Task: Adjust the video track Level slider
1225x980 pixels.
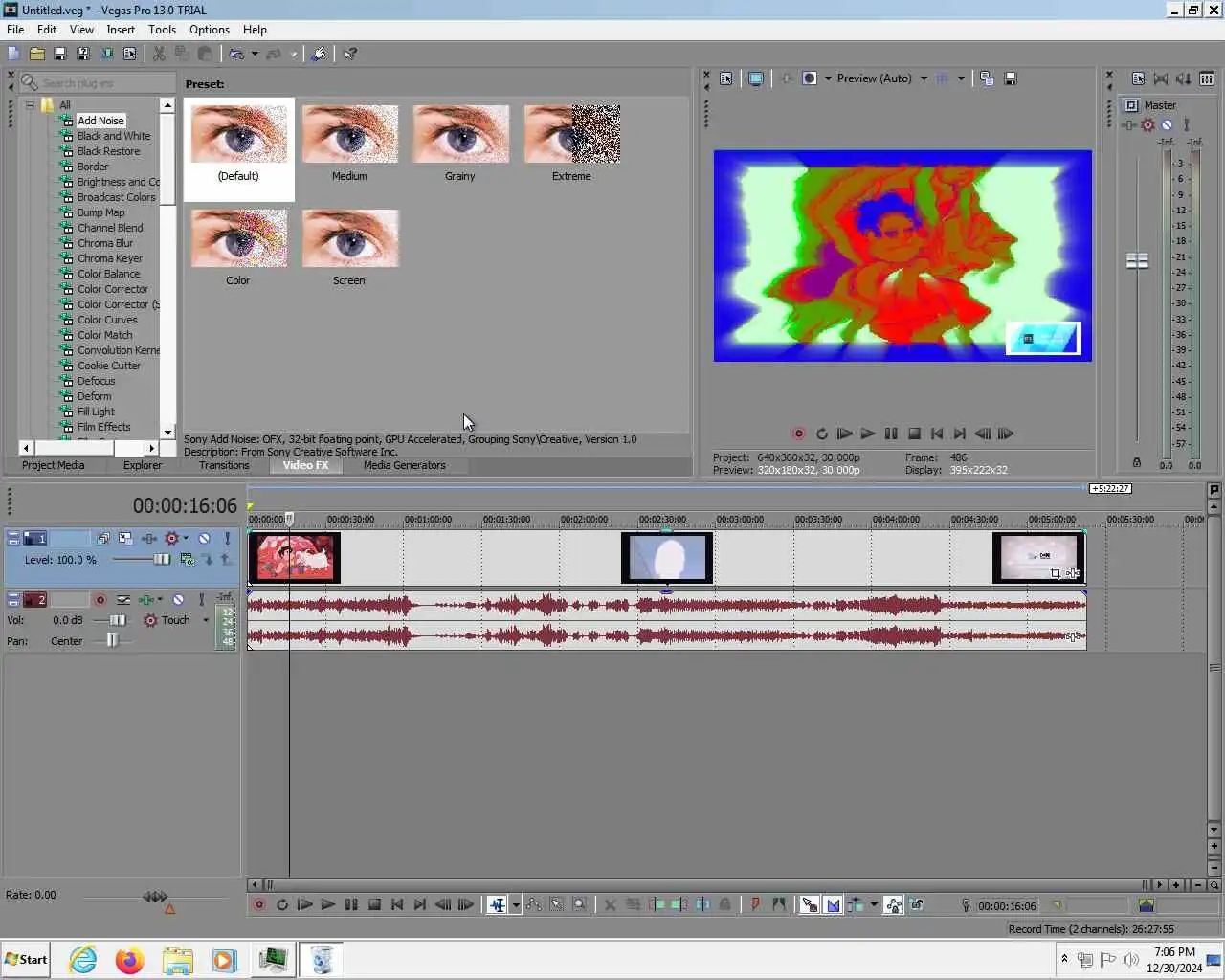Action: 161,560
